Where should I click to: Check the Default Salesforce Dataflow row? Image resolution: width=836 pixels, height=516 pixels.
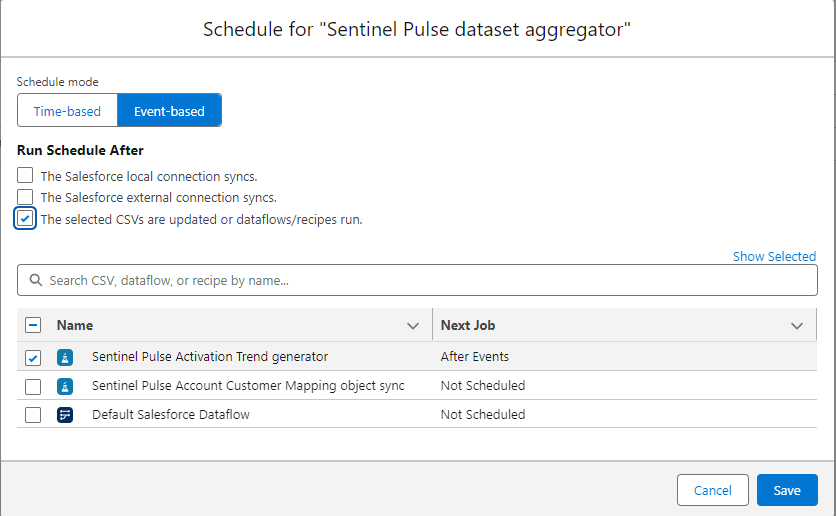tap(33, 415)
